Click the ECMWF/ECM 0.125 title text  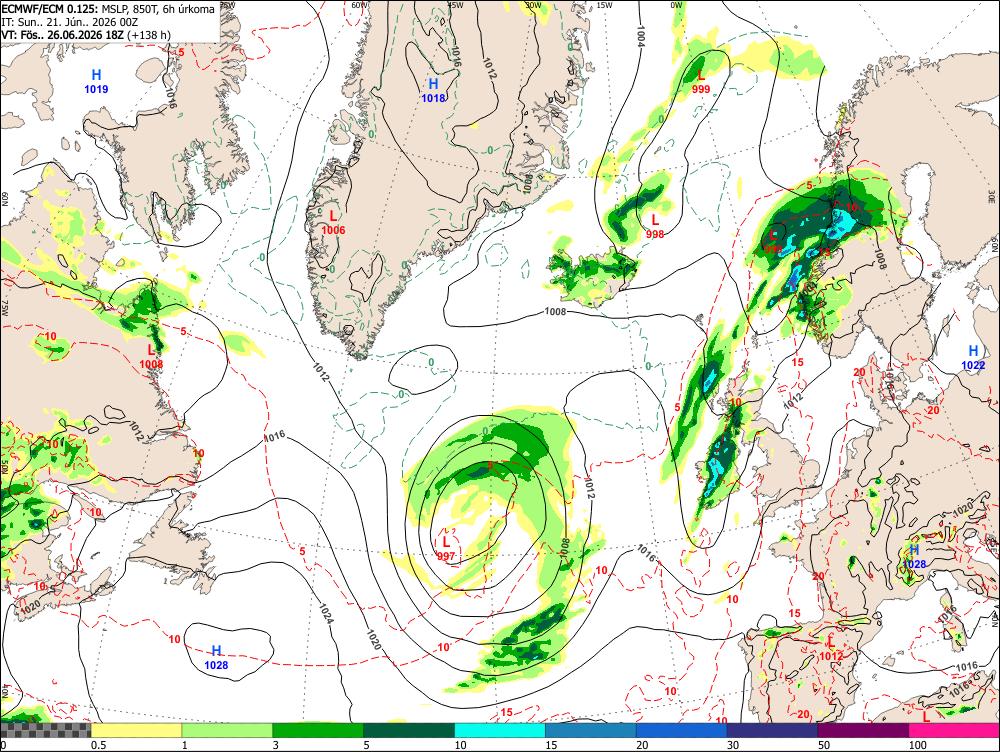50,10
